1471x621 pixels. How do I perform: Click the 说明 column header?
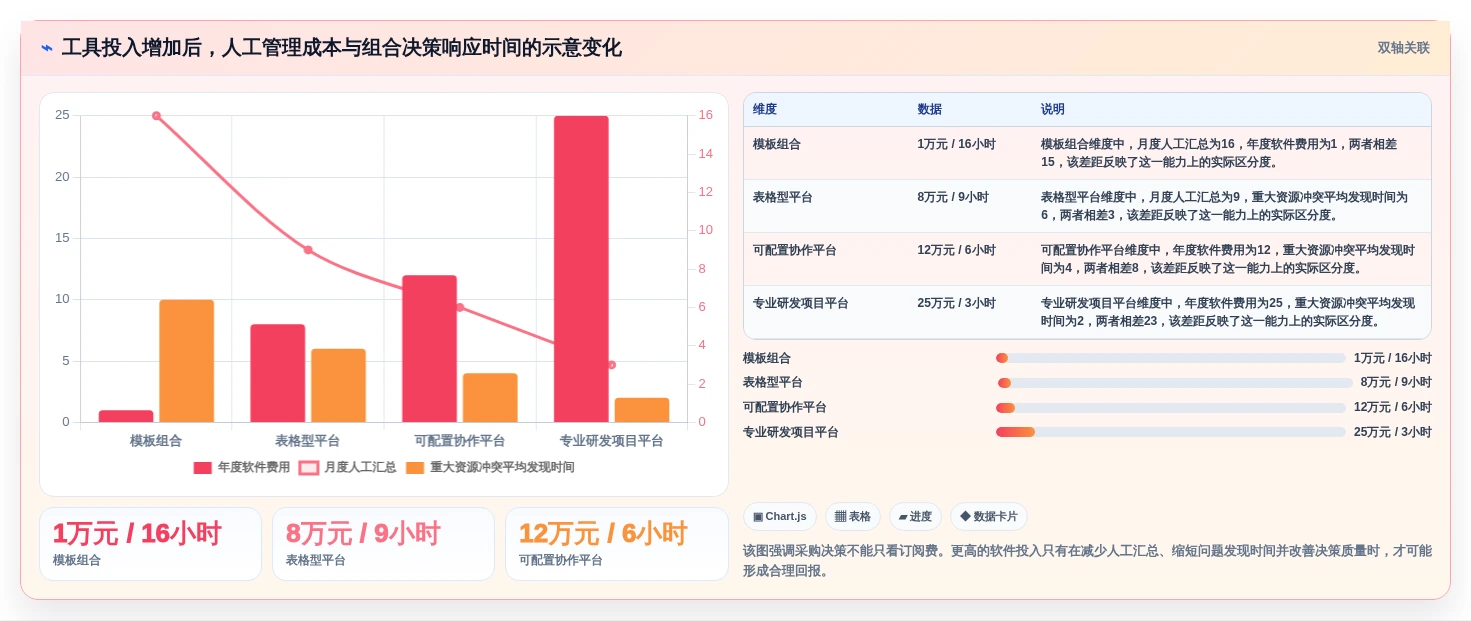click(x=1231, y=110)
